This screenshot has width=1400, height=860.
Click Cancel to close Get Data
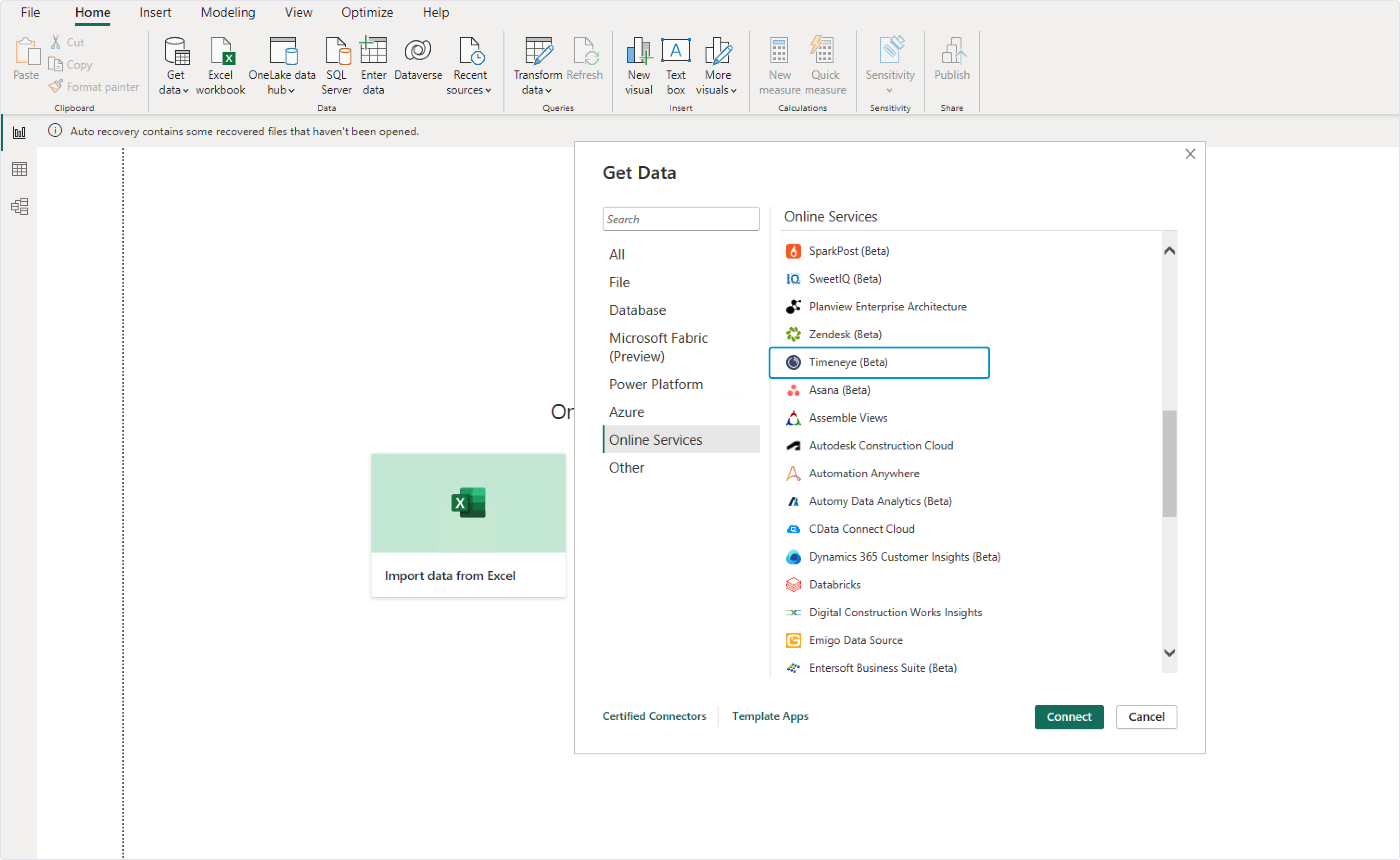click(1145, 715)
